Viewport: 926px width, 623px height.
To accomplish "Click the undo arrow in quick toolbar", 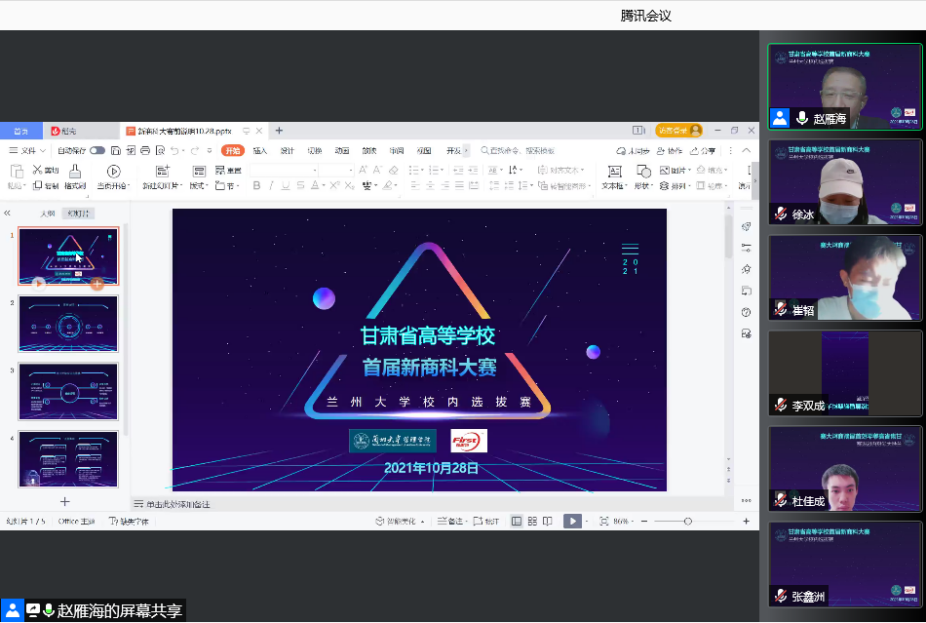I will (x=174, y=150).
